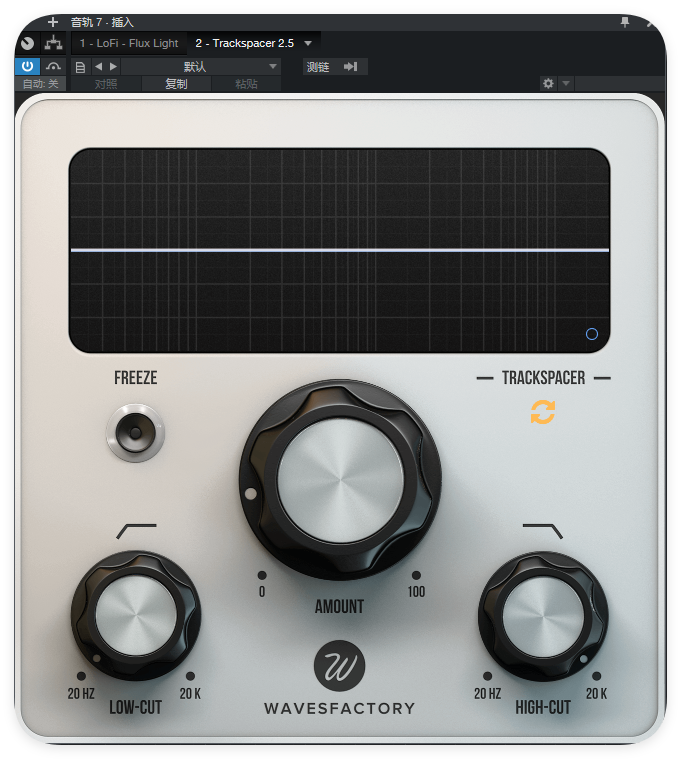The width and height of the screenshot is (681, 759).
Task: Go to the previous preset arrow
Action: 99,66
